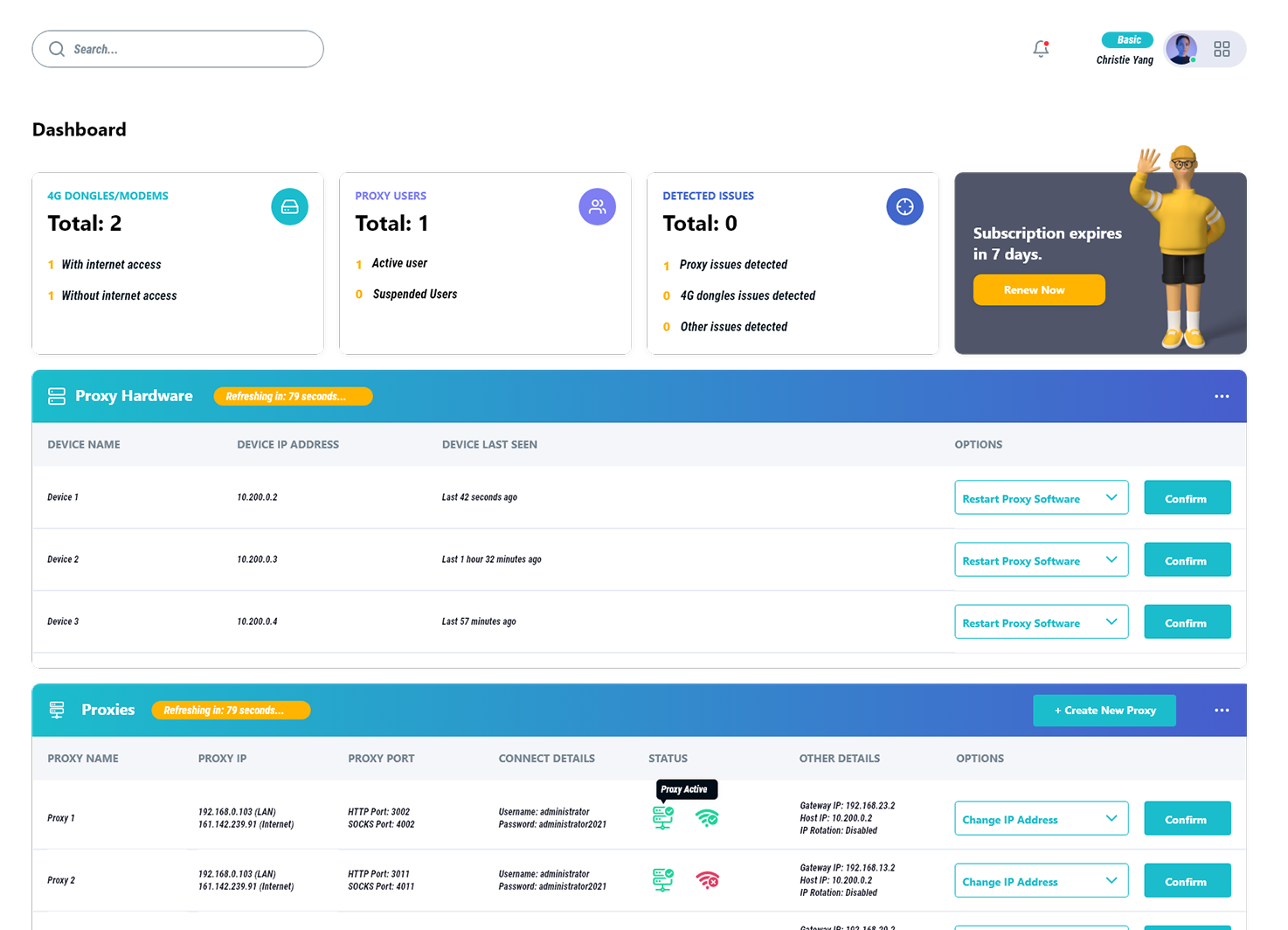Screen dimensions: 1288x930
Task: Click Christie Yang's profile avatar
Action: click(1181, 49)
